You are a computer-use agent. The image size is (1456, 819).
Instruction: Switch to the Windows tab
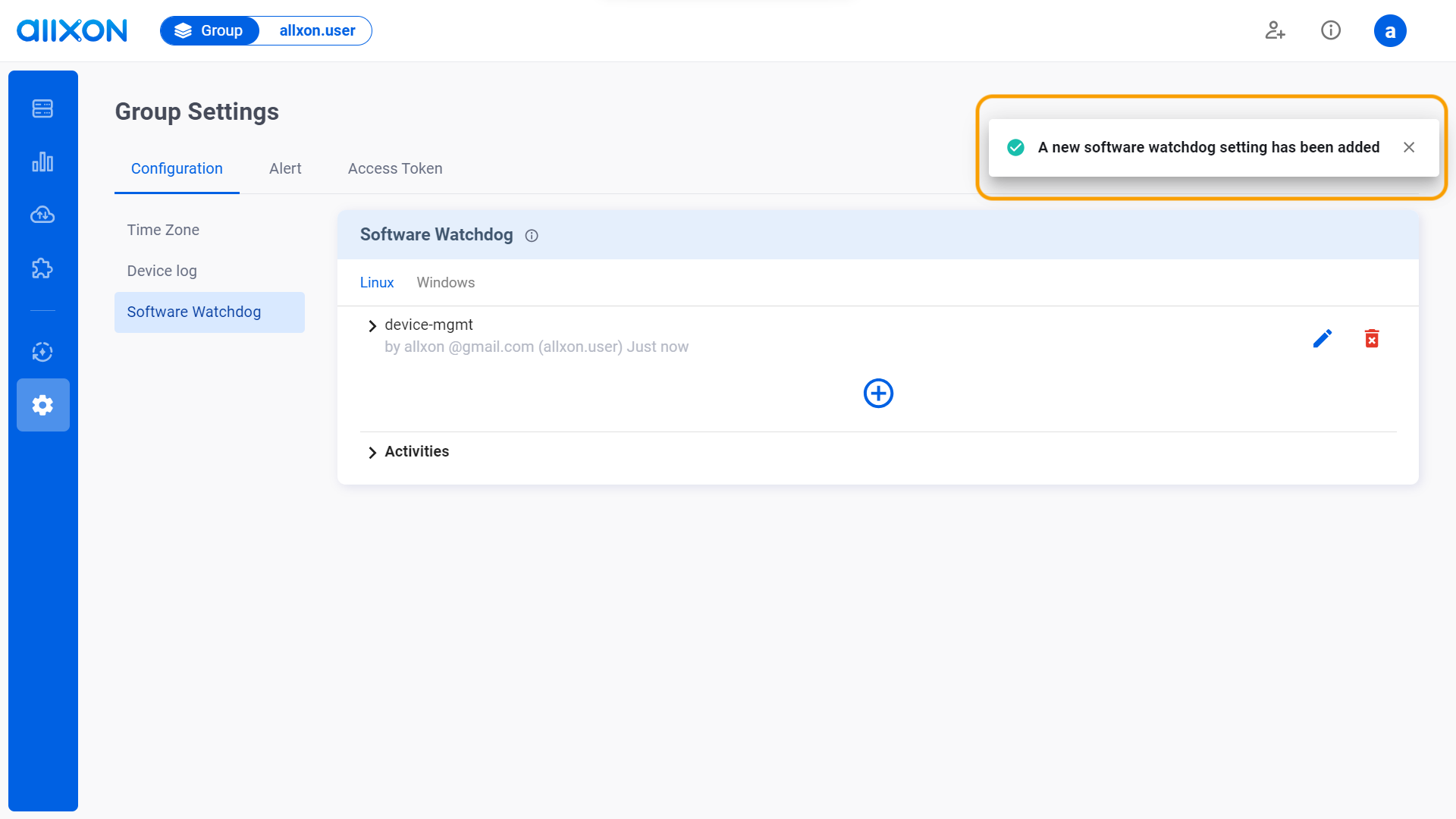coord(445,282)
